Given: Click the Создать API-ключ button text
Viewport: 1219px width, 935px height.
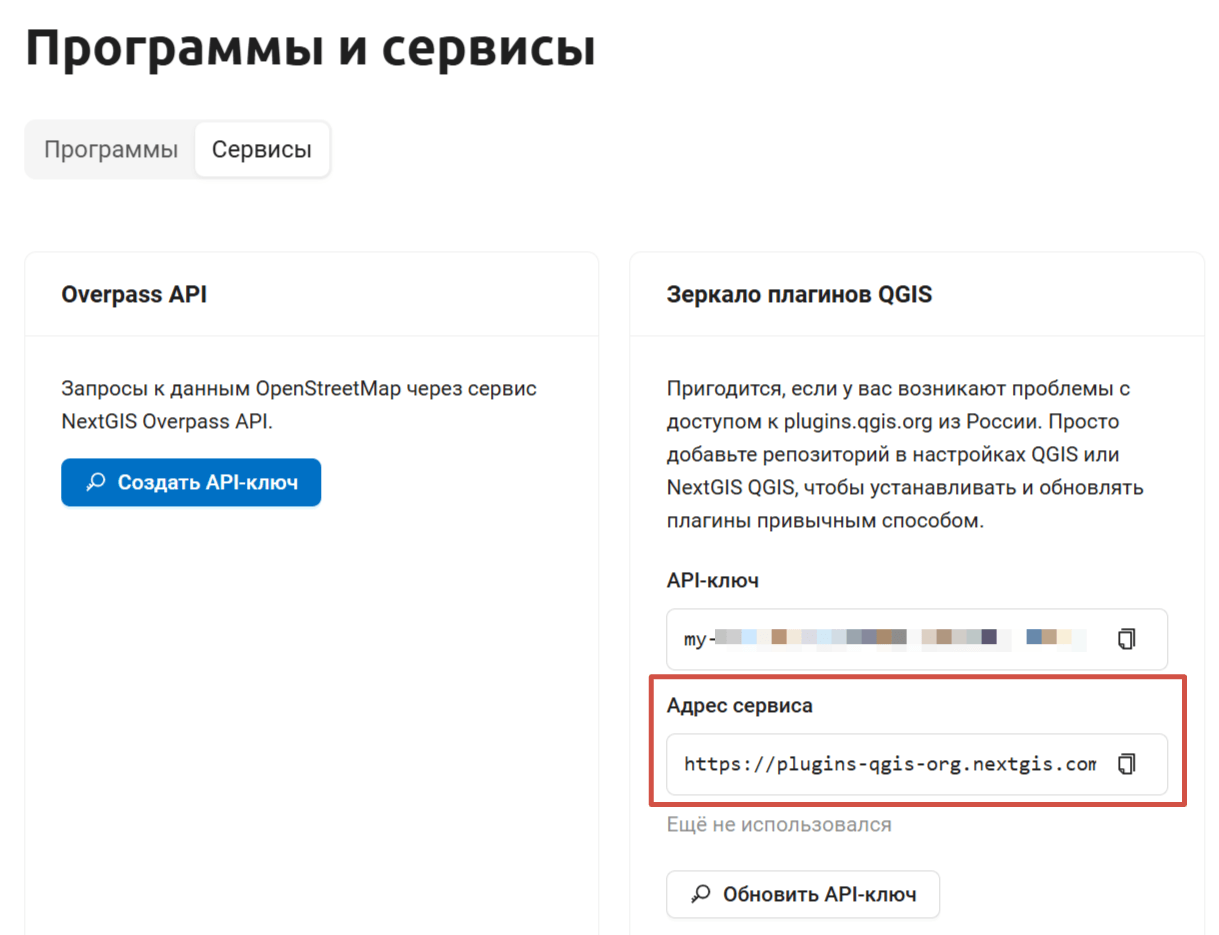Looking at the screenshot, I should pos(208,483).
